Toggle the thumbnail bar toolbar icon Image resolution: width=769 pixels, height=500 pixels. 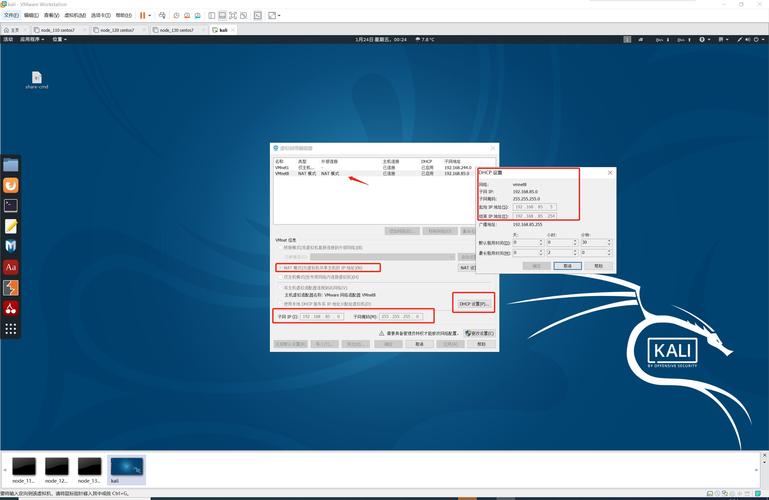222,16
